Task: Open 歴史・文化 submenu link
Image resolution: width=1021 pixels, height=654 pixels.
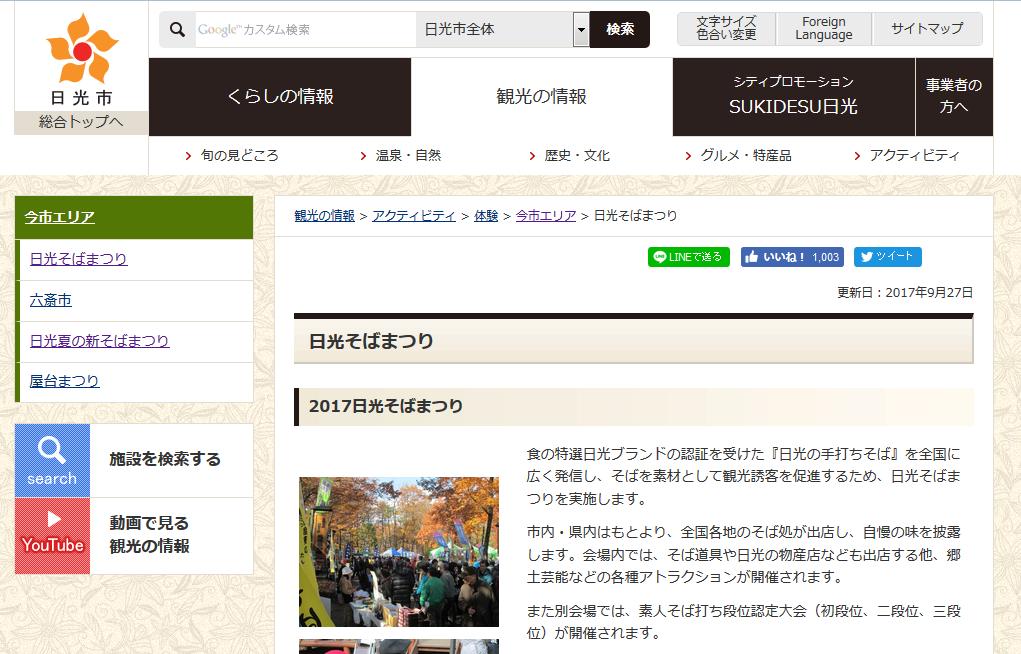Action: (x=577, y=156)
